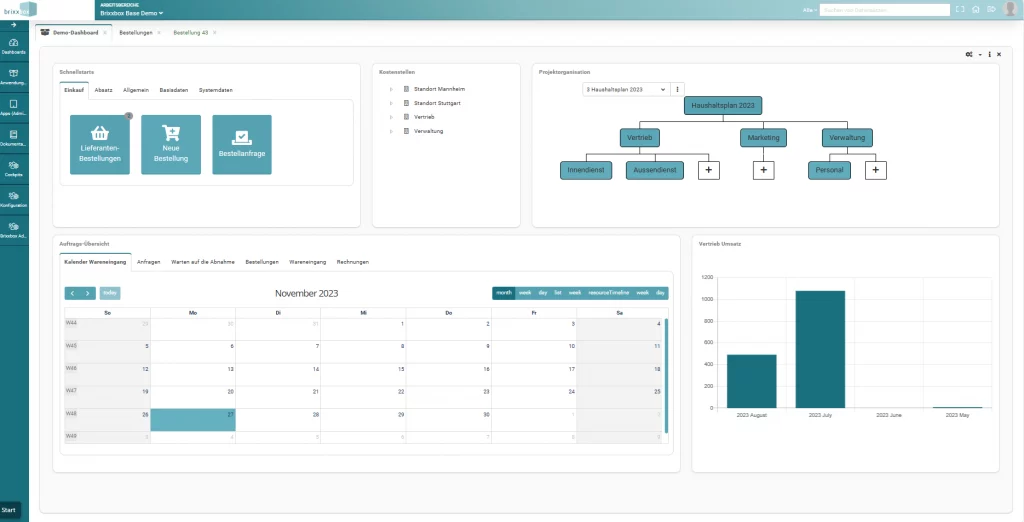
Task: Switch calendar to list view
Action: 558,293
